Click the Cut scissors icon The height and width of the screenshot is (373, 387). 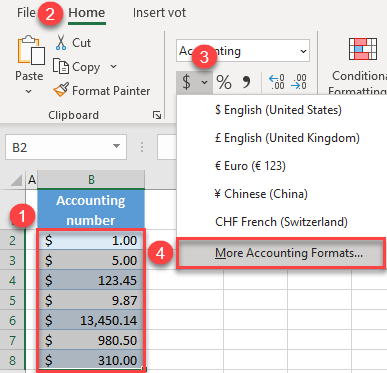[61, 42]
